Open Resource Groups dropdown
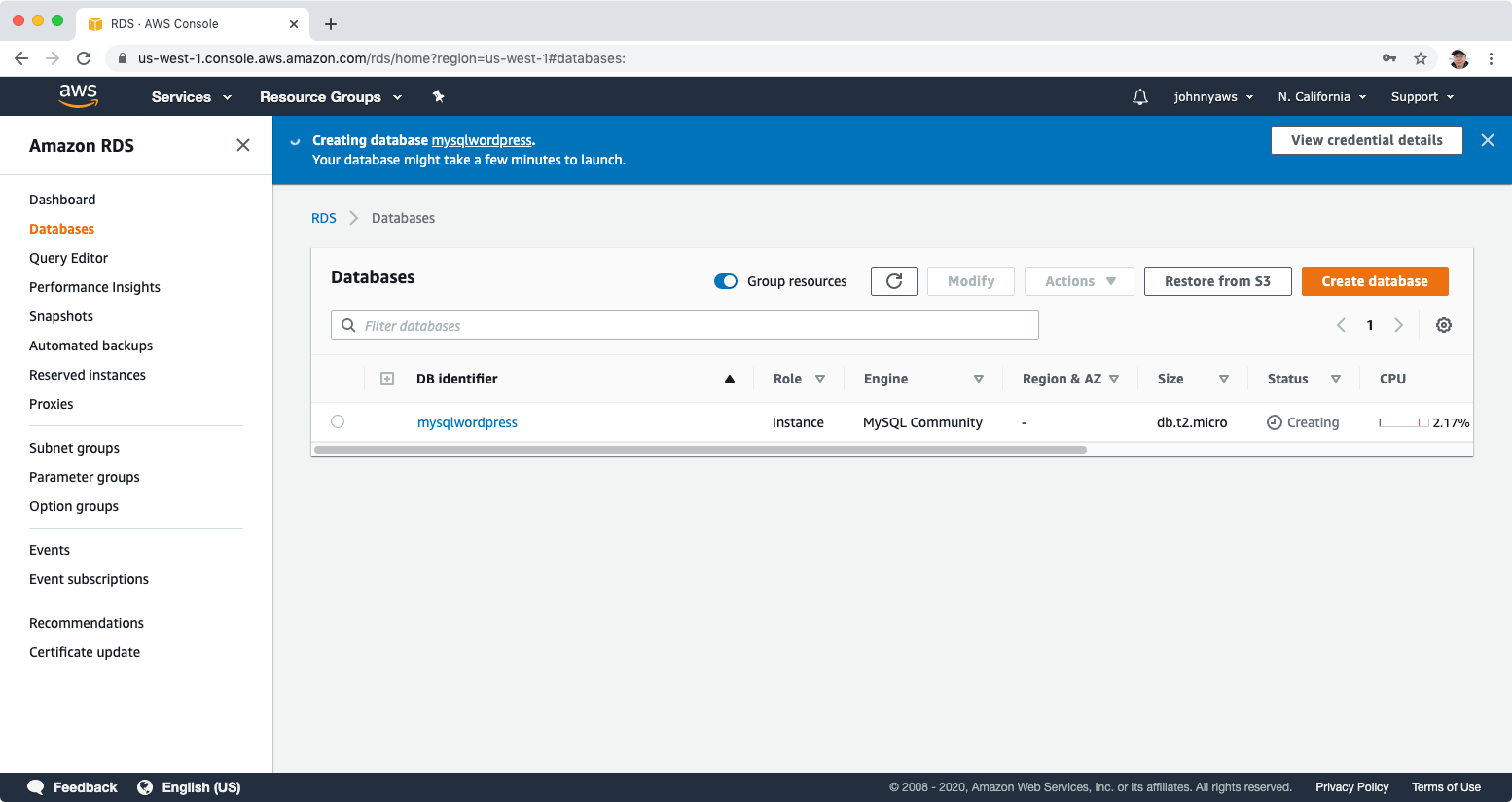Screen dimensions: 1512x802 click(331, 97)
